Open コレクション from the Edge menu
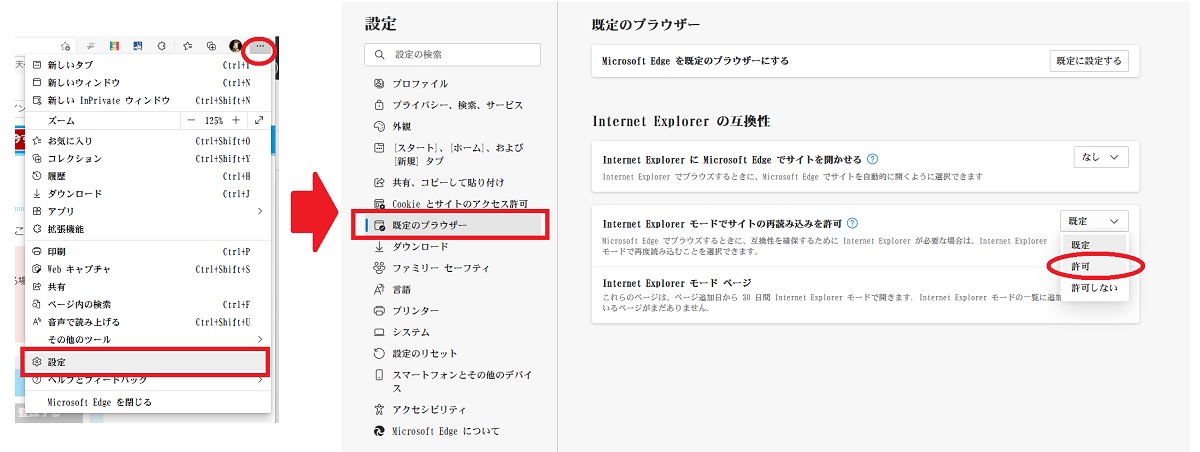Screen dimensions: 1200x452 pyautogui.click(x=147, y=158)
